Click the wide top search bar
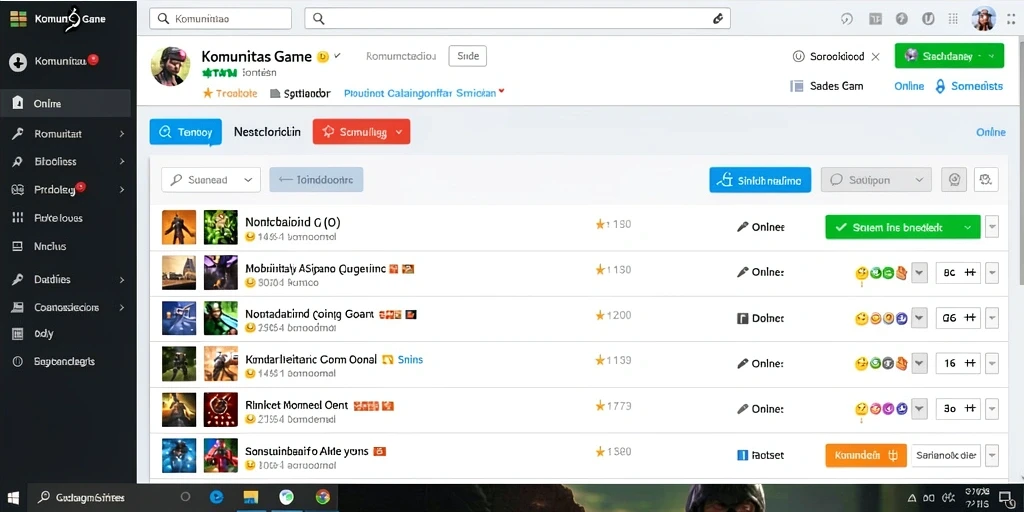The image size is (1024, 512). pos(517,19)
